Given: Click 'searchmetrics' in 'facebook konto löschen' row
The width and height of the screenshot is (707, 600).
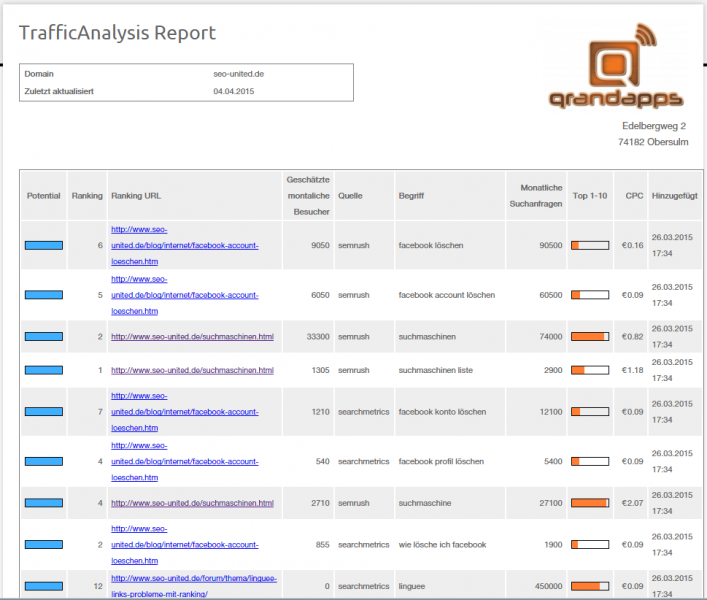Looking at the screenshot, I should tap(363, 412).
